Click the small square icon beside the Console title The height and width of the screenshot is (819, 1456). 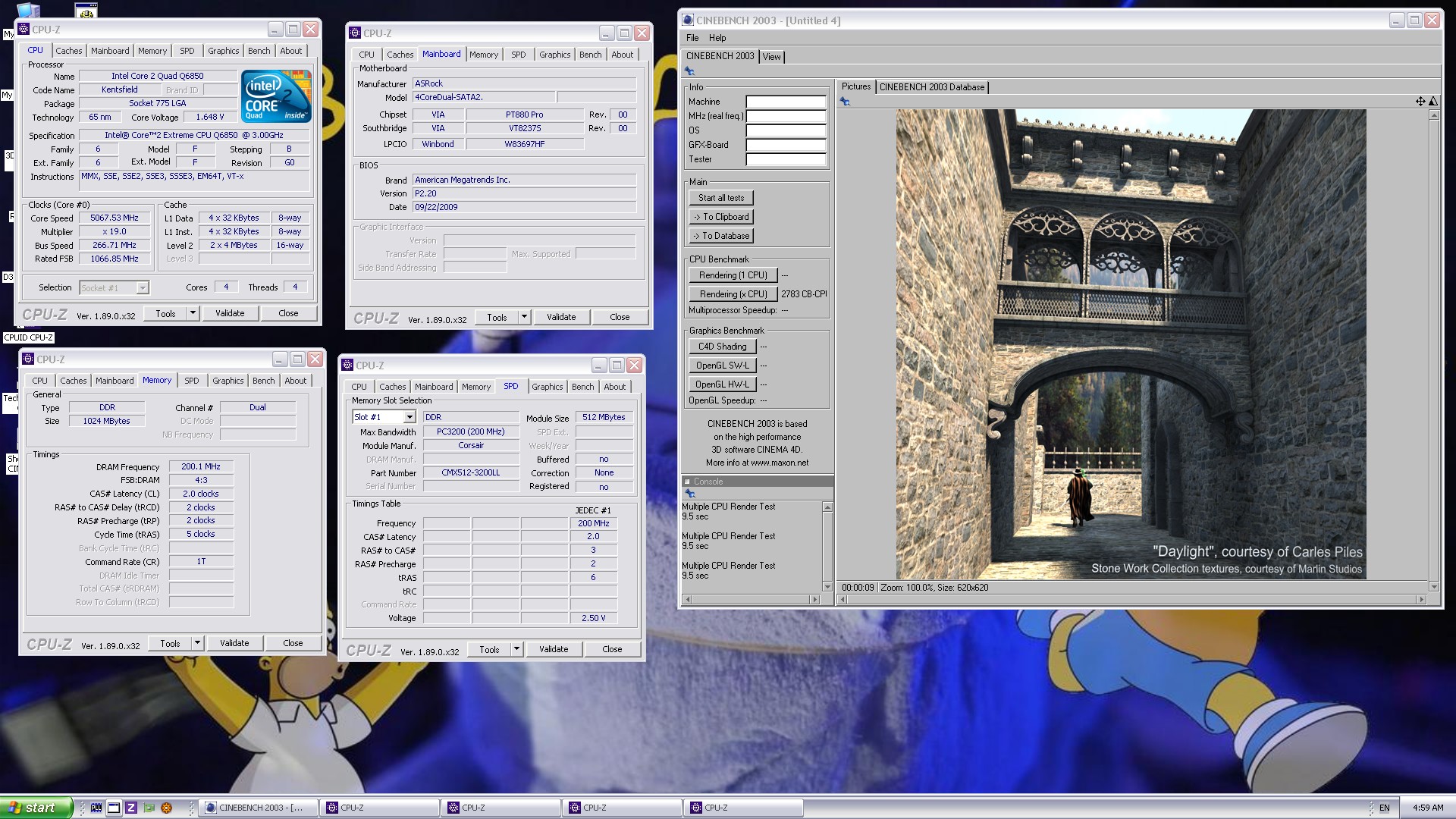coord(687,482)
